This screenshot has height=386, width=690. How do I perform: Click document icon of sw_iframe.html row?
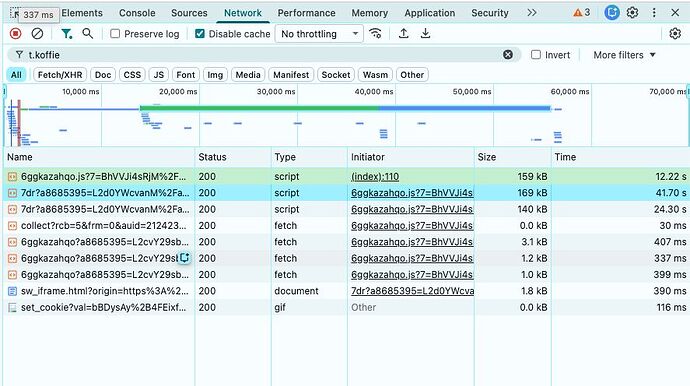pyautogui.click(x=12, y=291)
